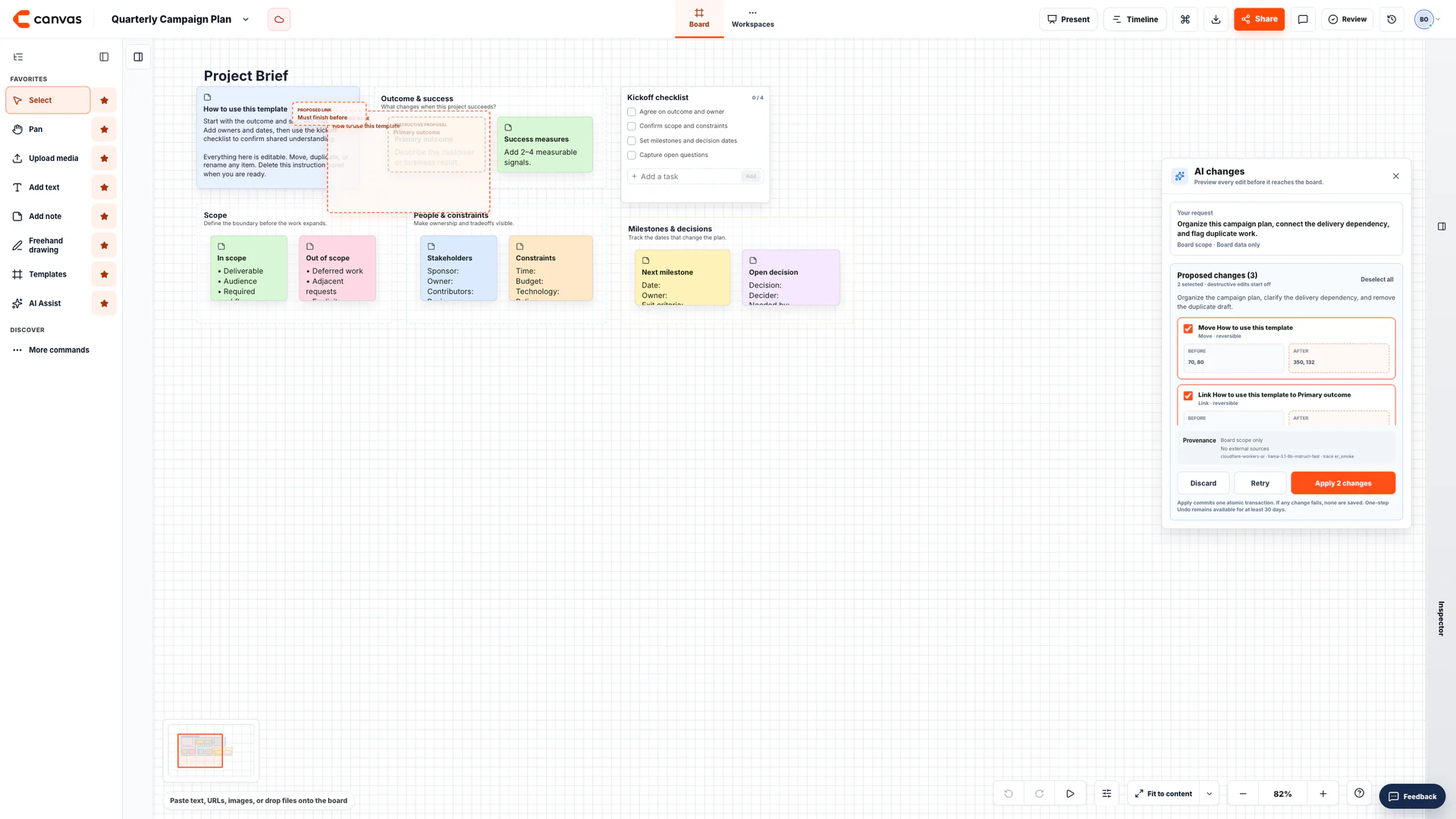1456x819 pixels.
Task: Click the canvas panel toggle icon
Action: 138,57
